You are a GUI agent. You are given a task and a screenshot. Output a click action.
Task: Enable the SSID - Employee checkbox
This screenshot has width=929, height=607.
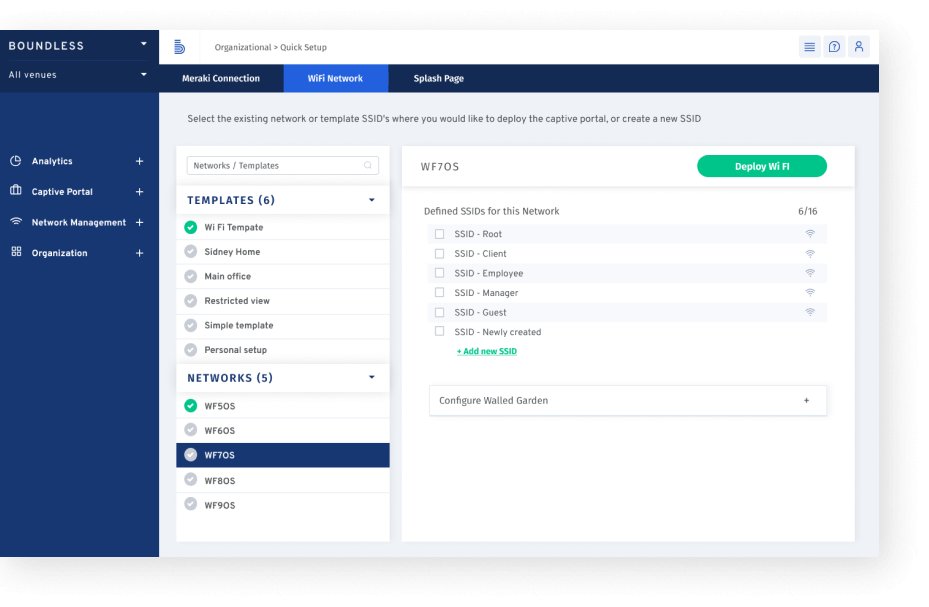(x=437, y=273)
